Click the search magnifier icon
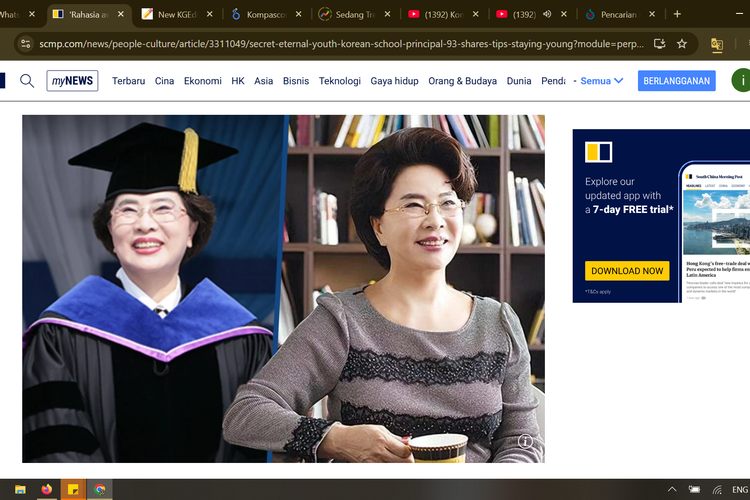The width and height of the screenshot is (750, 500). 27,81
